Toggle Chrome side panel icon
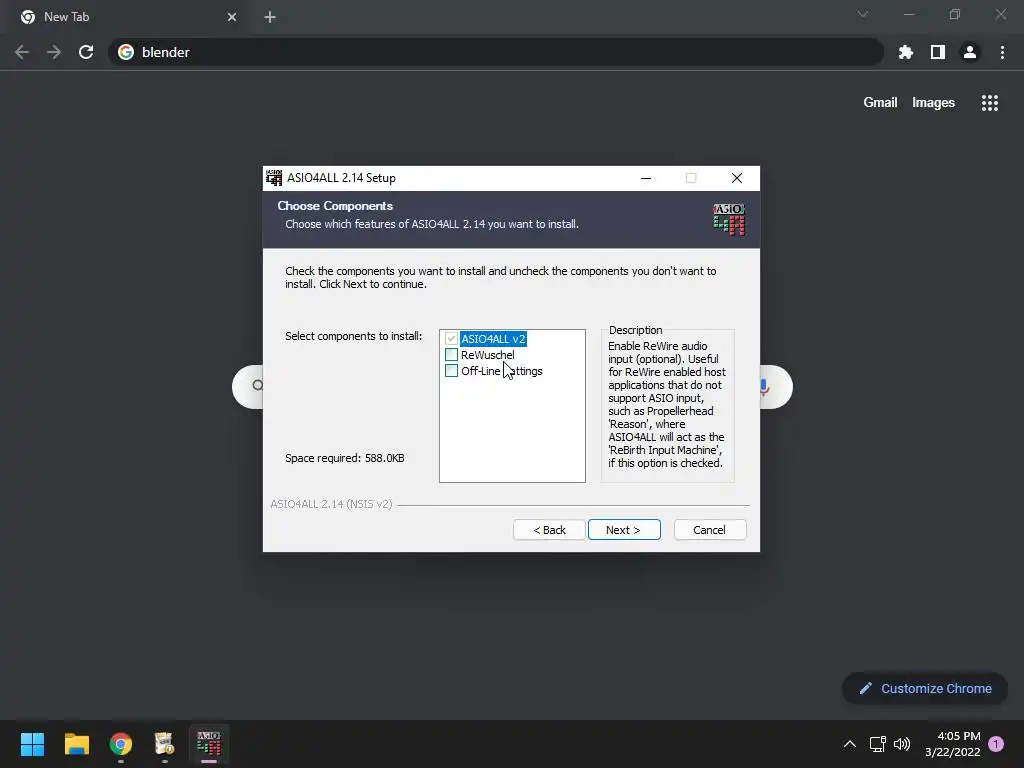 click(x=938, y=52)
